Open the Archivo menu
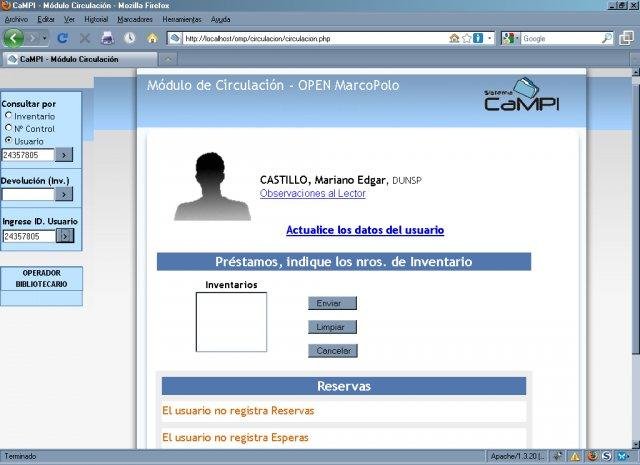Image resolution: width=640 pixels, height=465 pixels. click(16, 19)
